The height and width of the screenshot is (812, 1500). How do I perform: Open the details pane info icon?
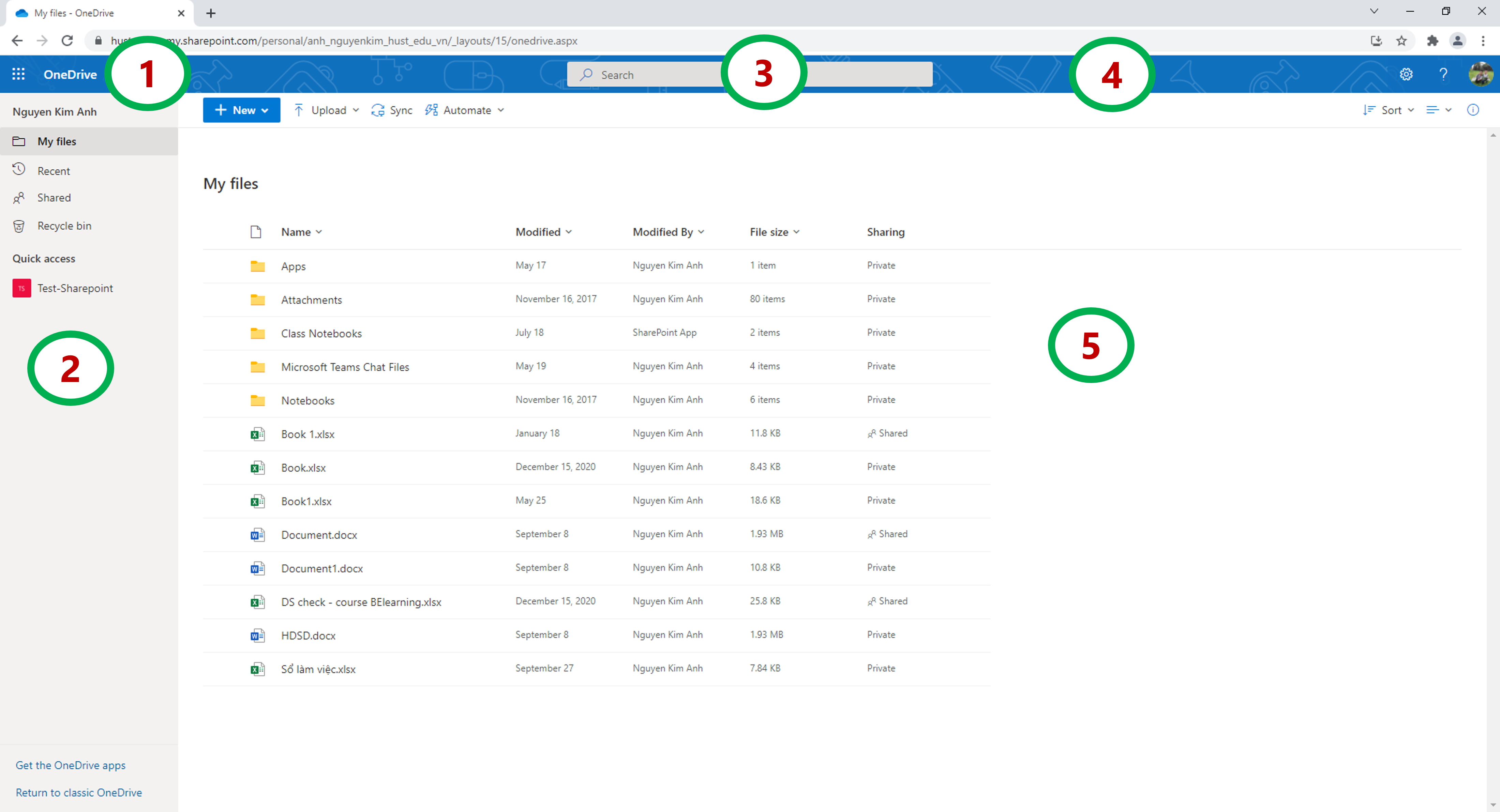tap(1473, 110)
